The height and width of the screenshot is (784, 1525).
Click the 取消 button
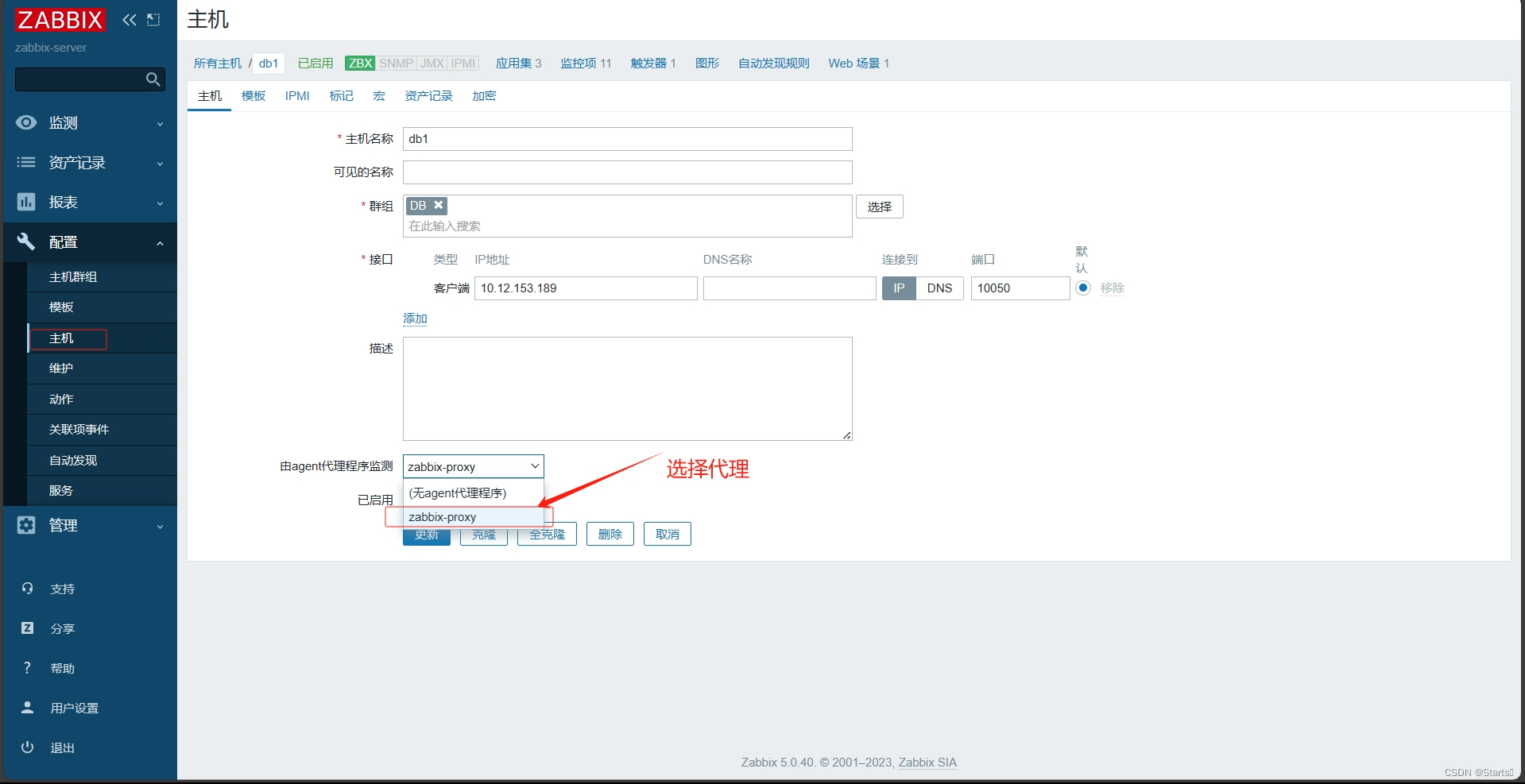click(x=668, y=535)
